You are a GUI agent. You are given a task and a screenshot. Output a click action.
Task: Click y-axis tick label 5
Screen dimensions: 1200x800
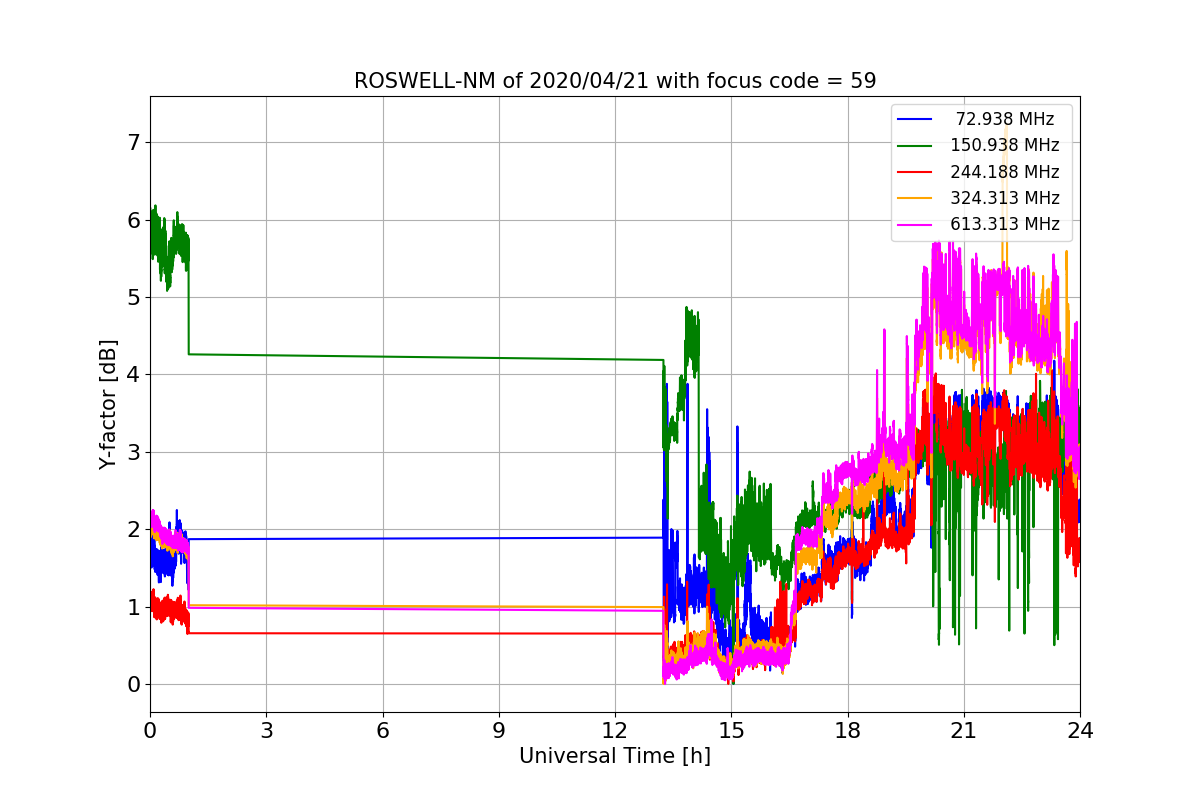pyautogui.click(x=134, y=298)
